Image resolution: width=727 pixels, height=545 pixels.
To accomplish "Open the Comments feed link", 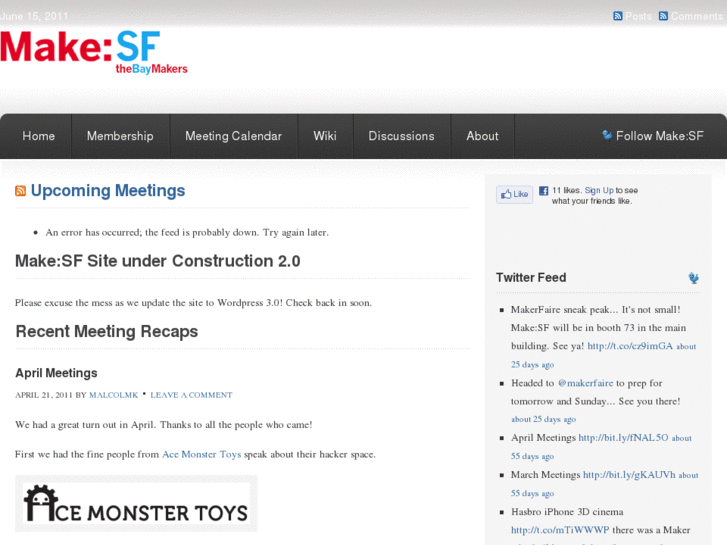I will click(x=696, y=16).
